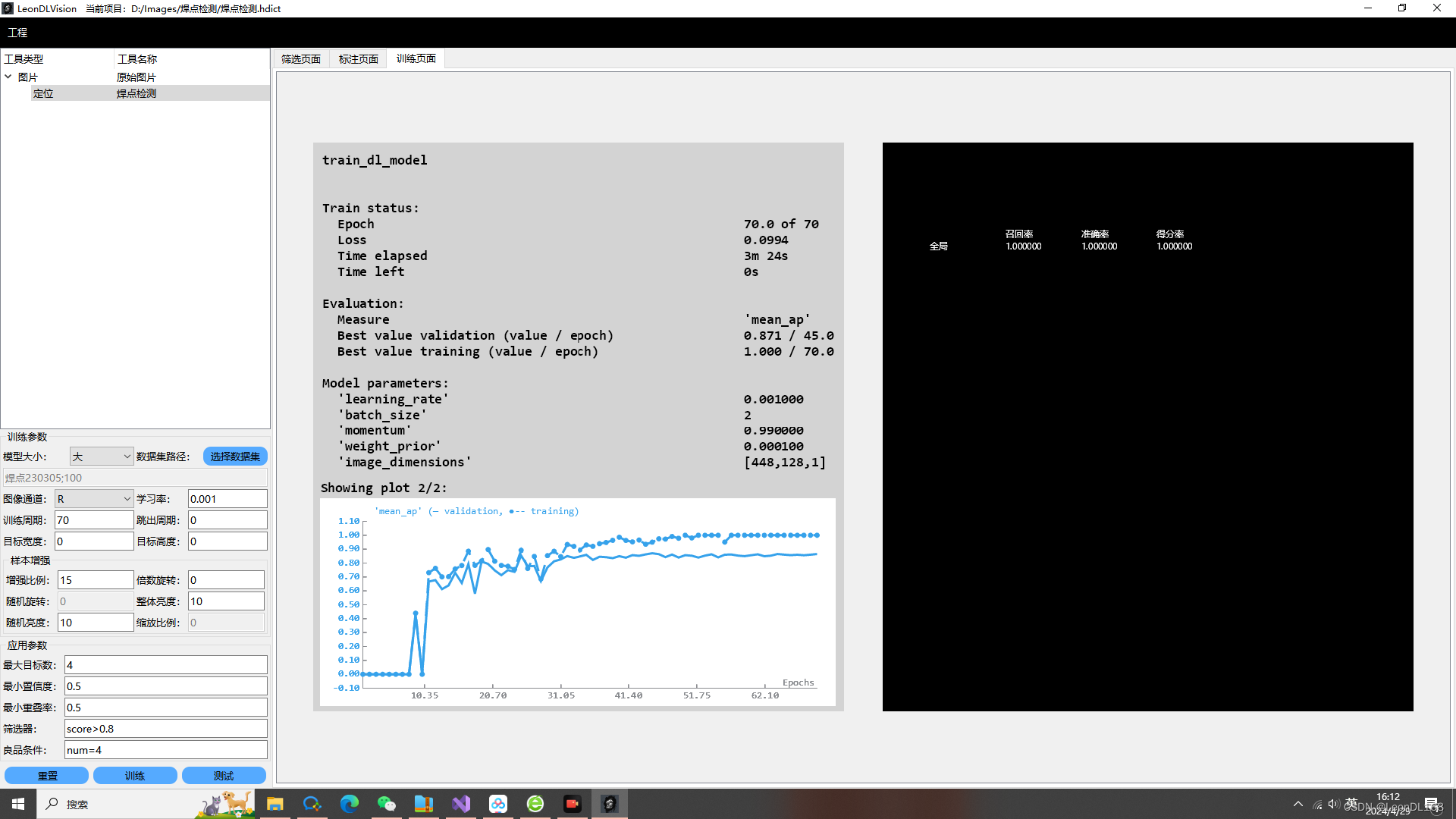Click the 训练周期 input field
Viewport: 1456px width, 819px height.
(94, 520)
